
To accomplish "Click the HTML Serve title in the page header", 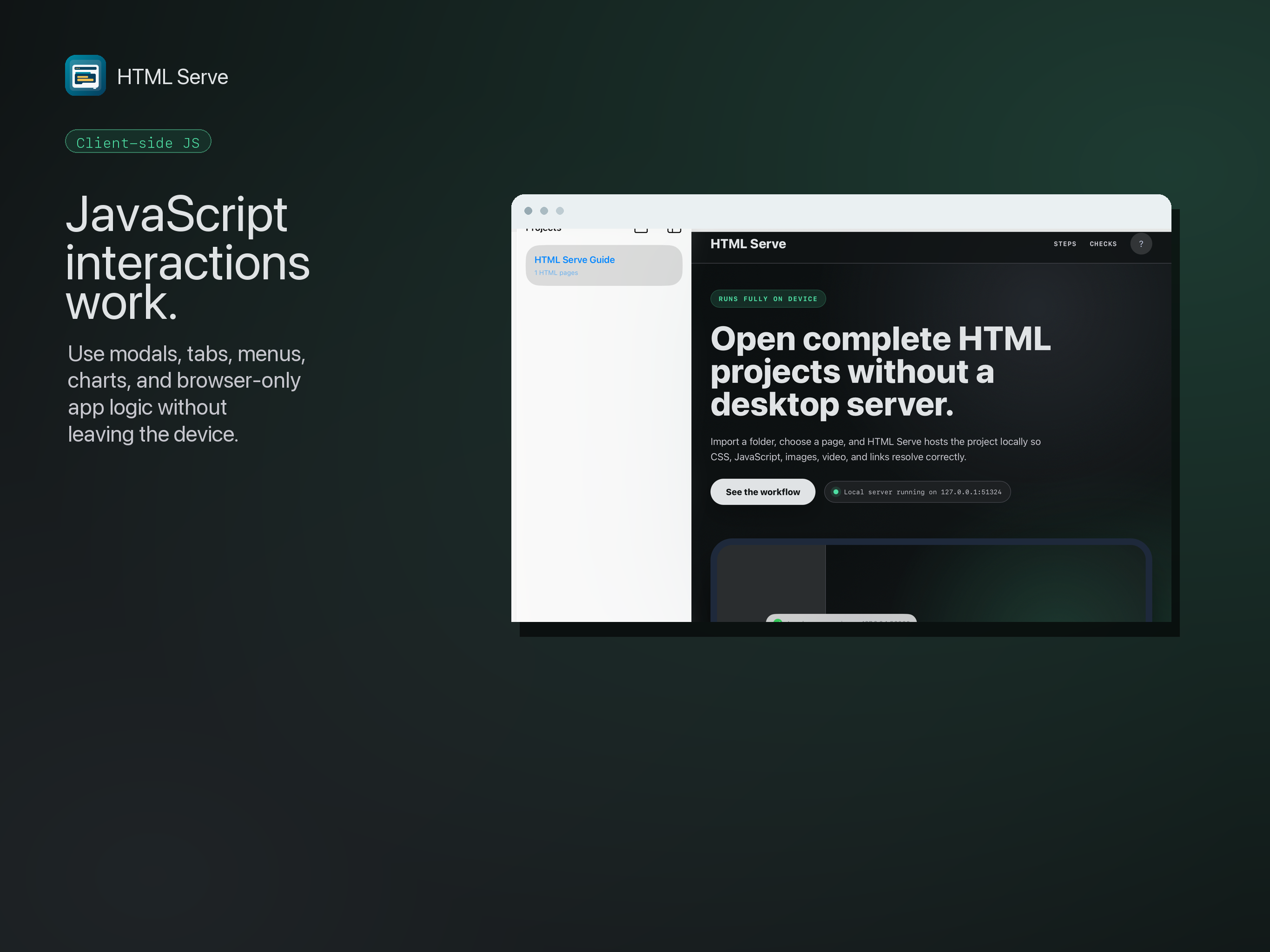I will 748,244.
